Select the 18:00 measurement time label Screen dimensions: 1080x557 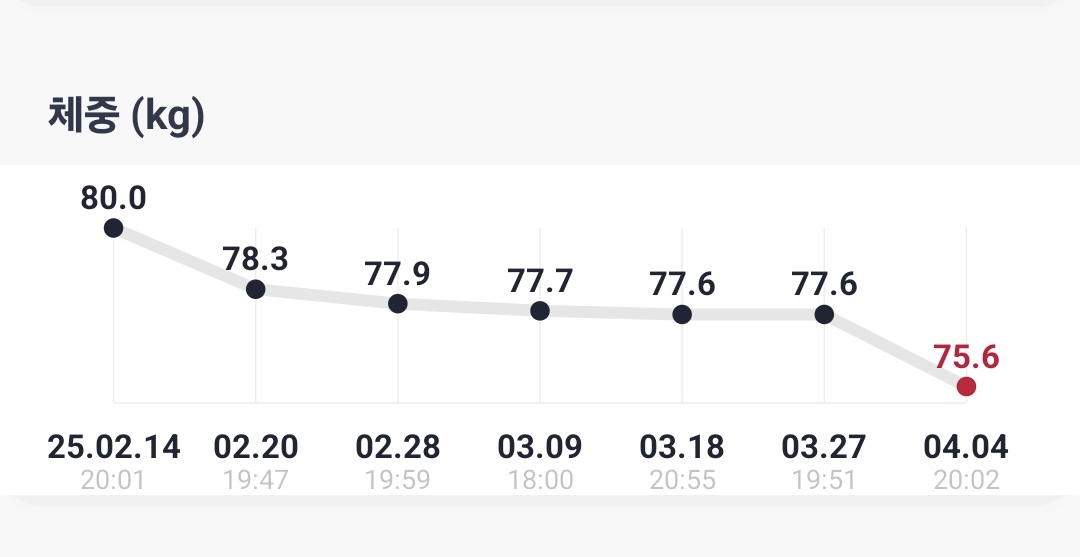tap(540, 481)
